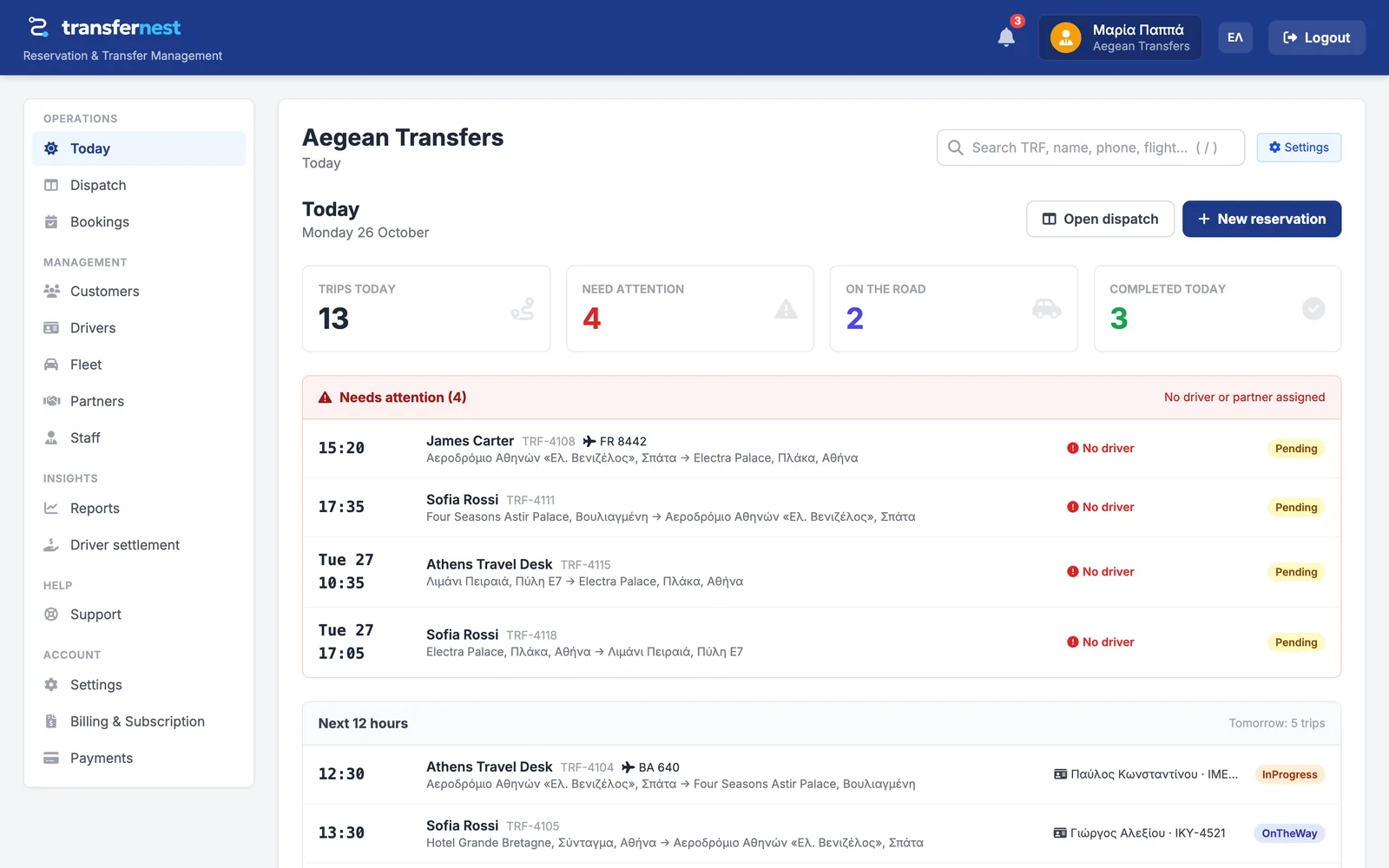Click the Reports chart icon
This screenshot has width=1389, height=868.
pyautogui.click(x=51, y=508)
